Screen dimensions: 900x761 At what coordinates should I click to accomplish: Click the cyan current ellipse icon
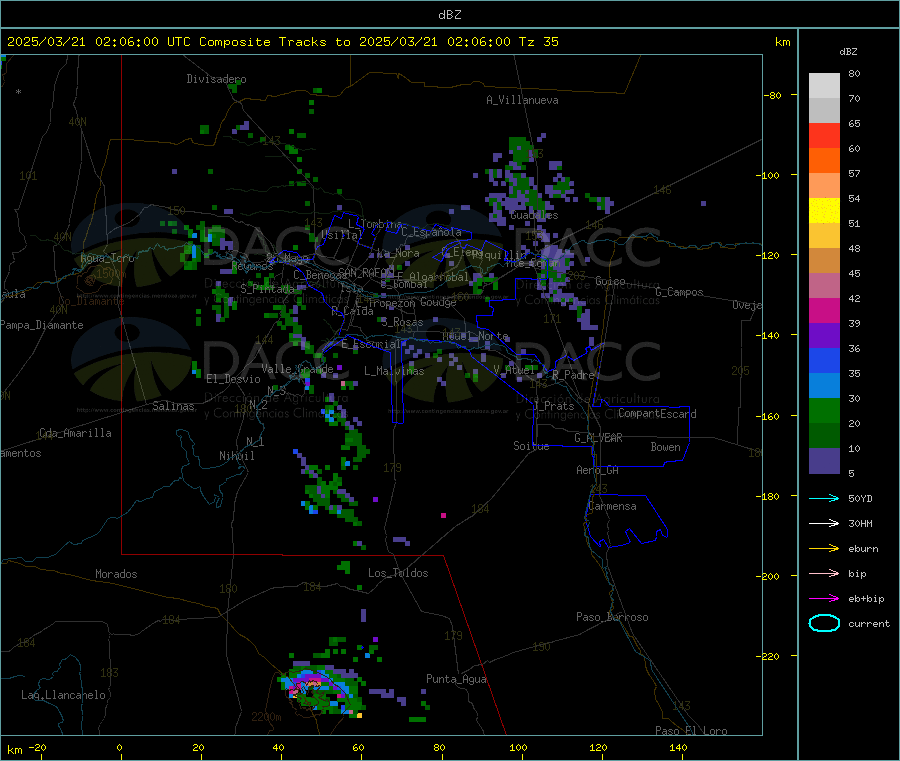point(824,623)
